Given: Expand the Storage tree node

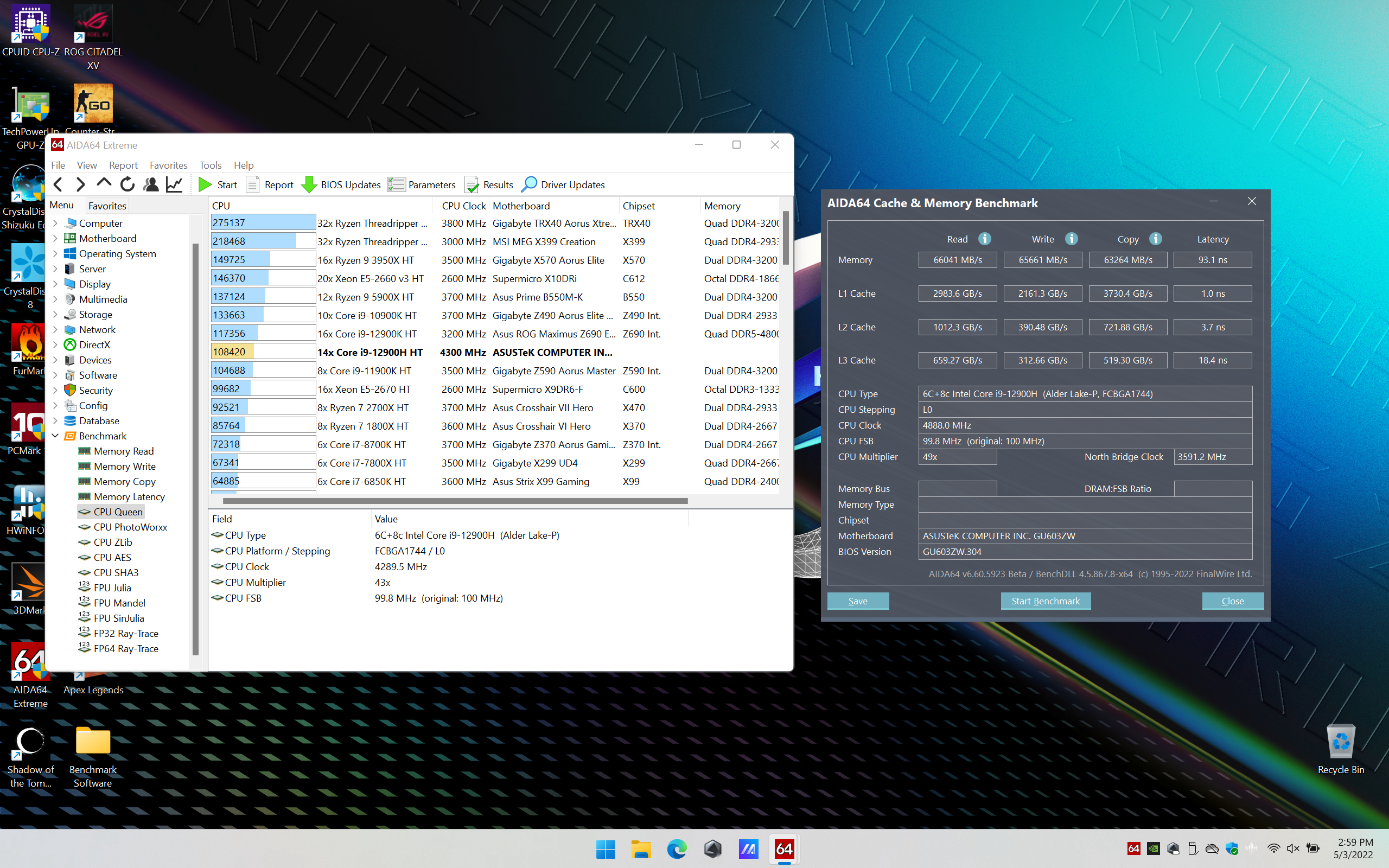Looking at the screenshot, I should pos(56,315).
